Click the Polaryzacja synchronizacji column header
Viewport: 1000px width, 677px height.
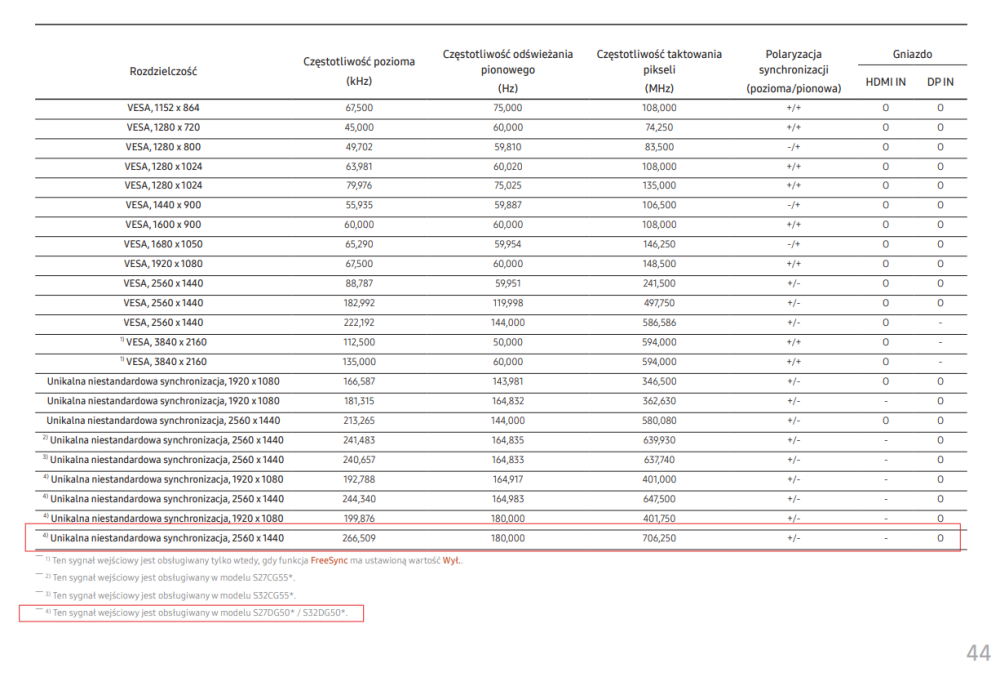pyautogui.click(x=794, y=70)
